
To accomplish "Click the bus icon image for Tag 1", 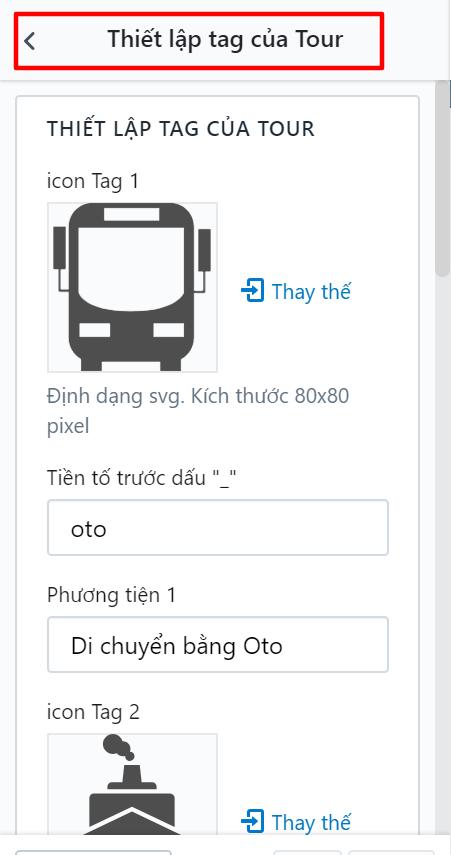I will tap(133, 287).
